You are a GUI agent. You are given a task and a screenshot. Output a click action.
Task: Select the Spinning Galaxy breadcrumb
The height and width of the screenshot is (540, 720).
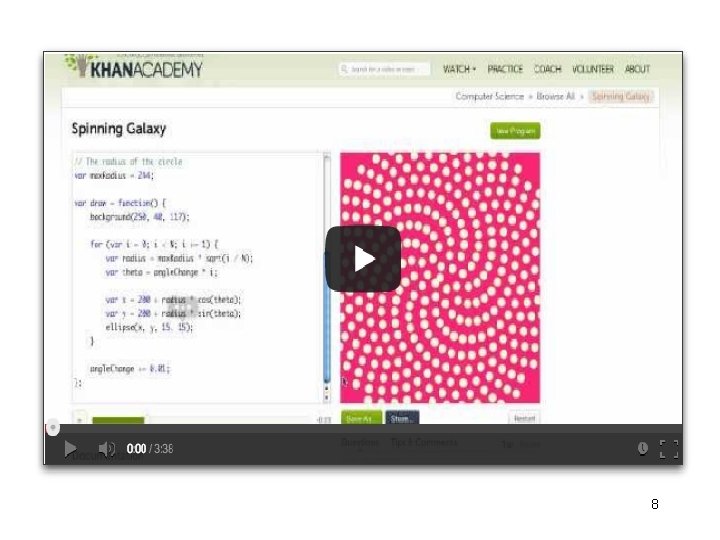click(x=620, y=96)
